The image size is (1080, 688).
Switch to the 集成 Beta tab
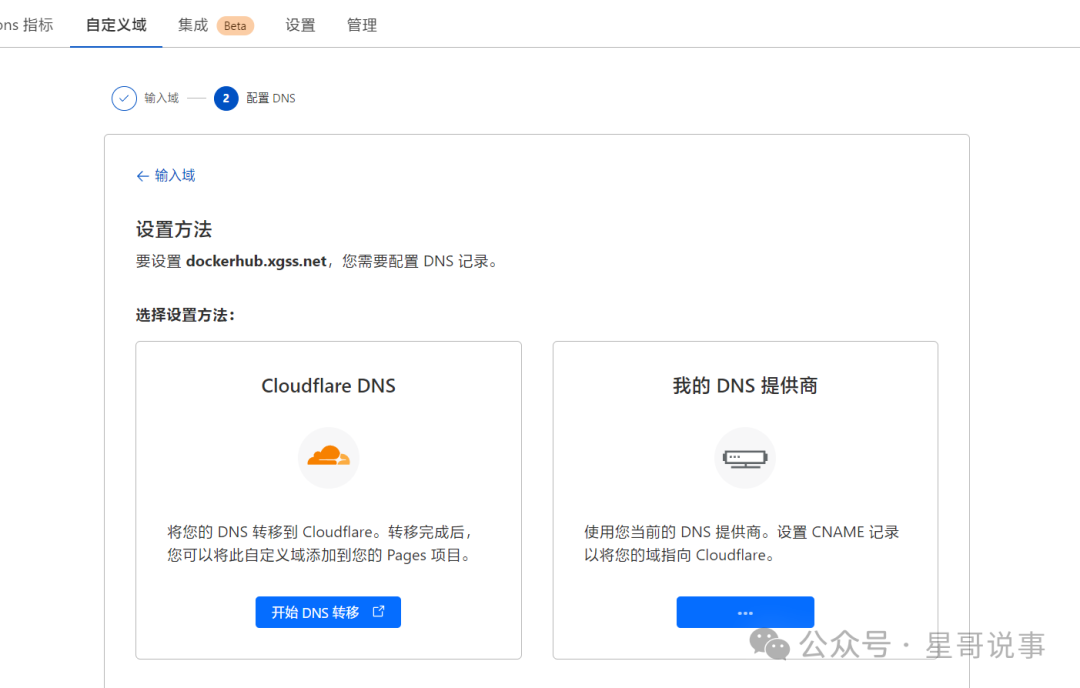216,25
